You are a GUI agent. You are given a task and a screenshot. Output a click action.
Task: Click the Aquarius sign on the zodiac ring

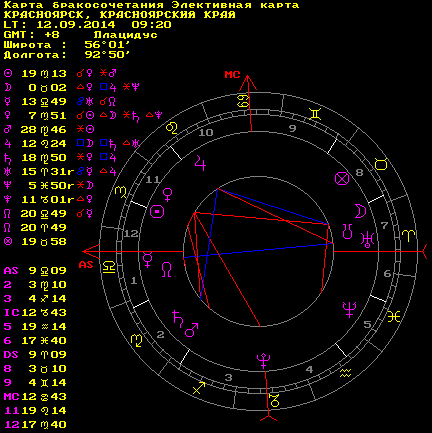(346, 373)
